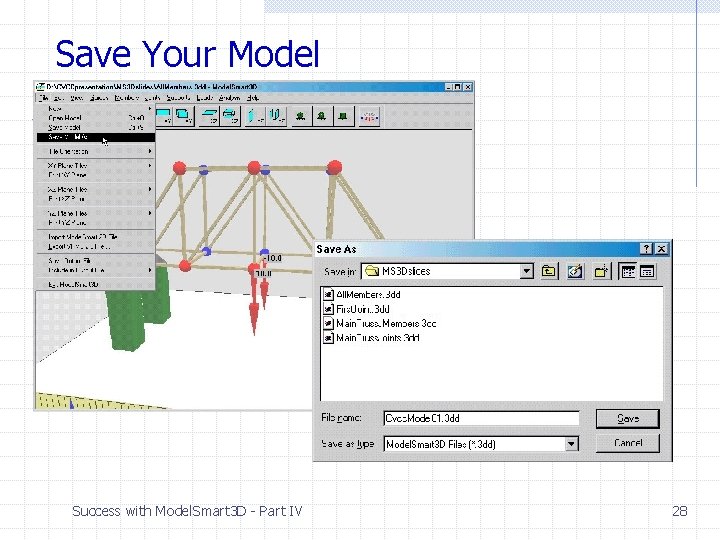Click the third cyan flat plane toolbar icon
This screenshot has width=720, height=540.
[x=210, y=116]
